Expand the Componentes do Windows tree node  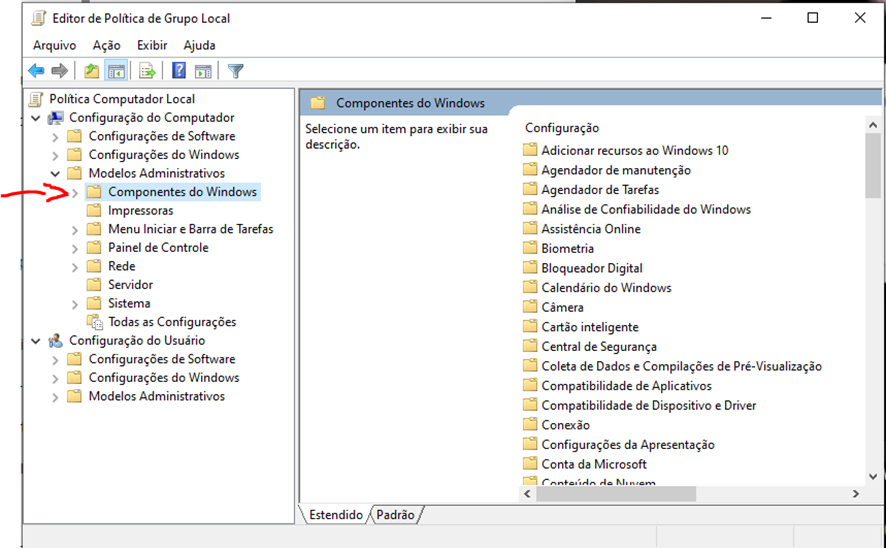coord(75,193)
